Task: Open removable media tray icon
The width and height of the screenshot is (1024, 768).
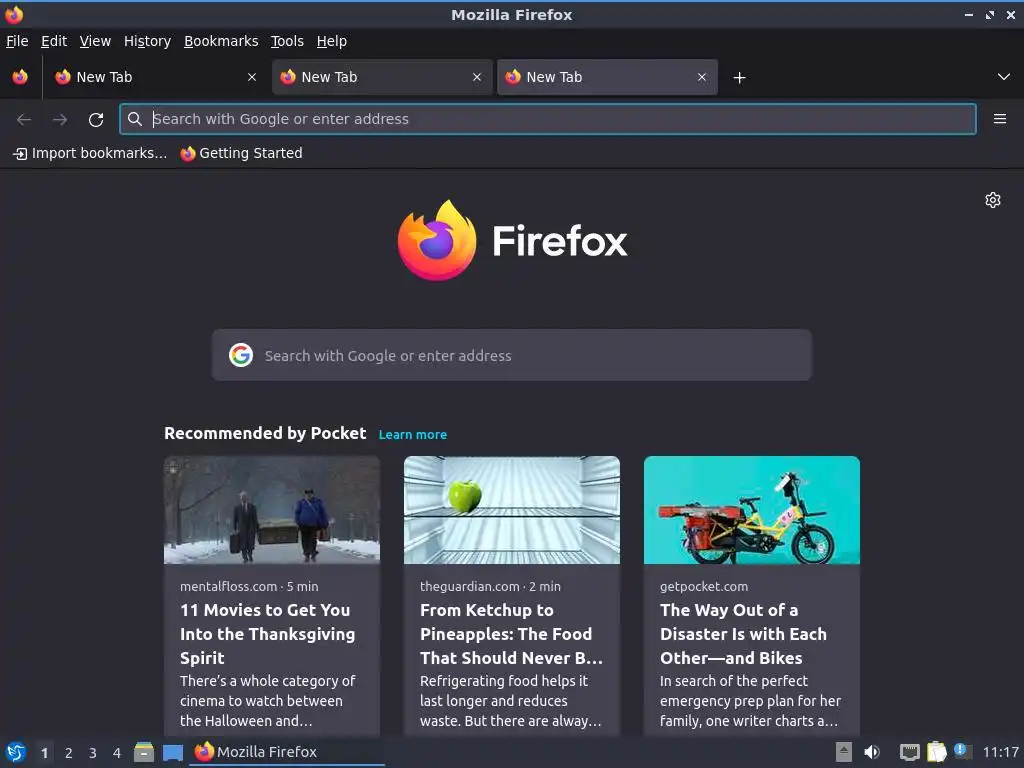Action: pos(844,752)
